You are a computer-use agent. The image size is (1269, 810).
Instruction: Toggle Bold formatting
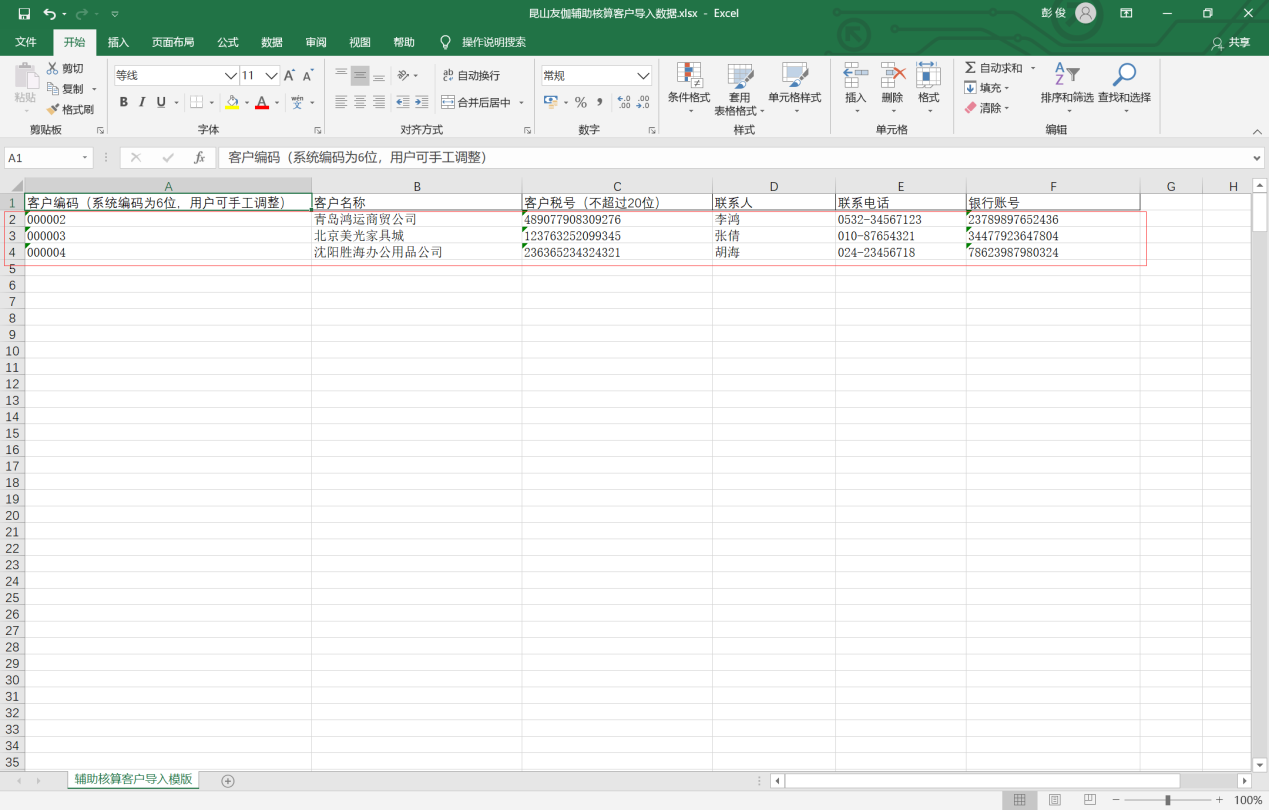click(123, 102)
